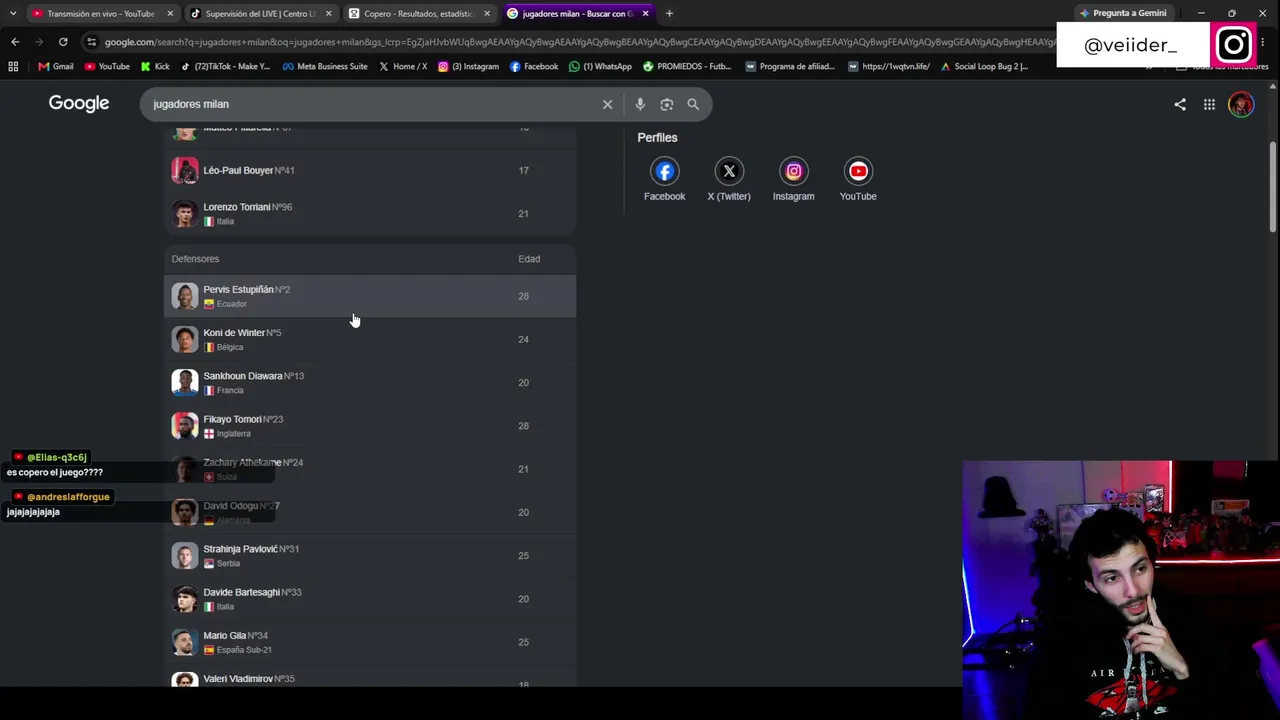Select player Sankhoun Diawara Nº13

[x=370, y=382]
